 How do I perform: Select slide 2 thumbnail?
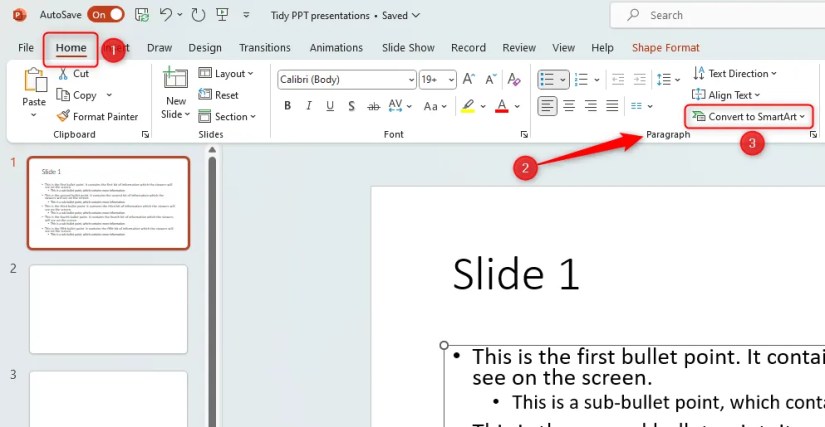108,309
